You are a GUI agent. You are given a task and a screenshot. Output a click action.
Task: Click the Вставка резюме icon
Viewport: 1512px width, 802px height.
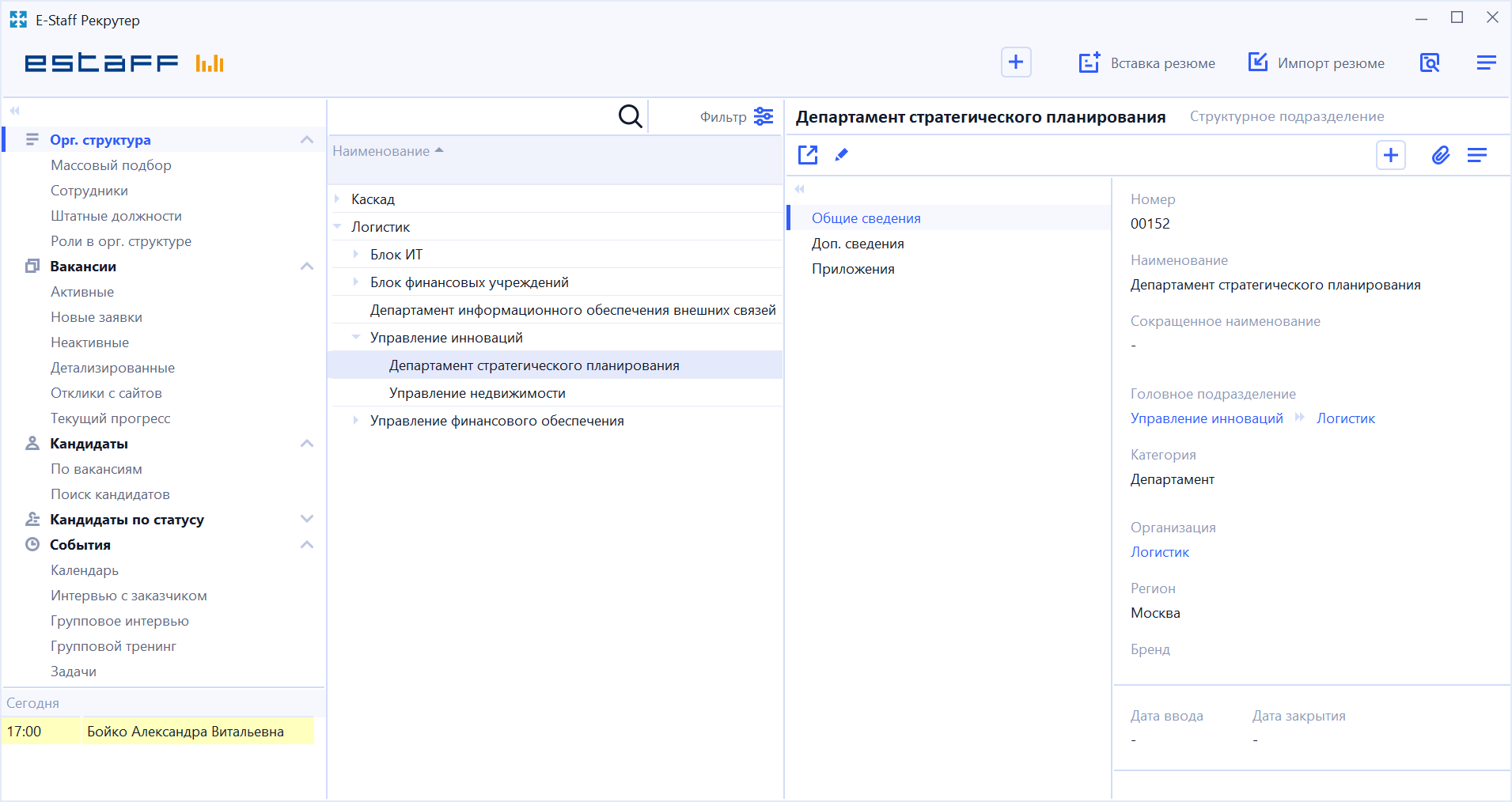[x=1089, y=62]
